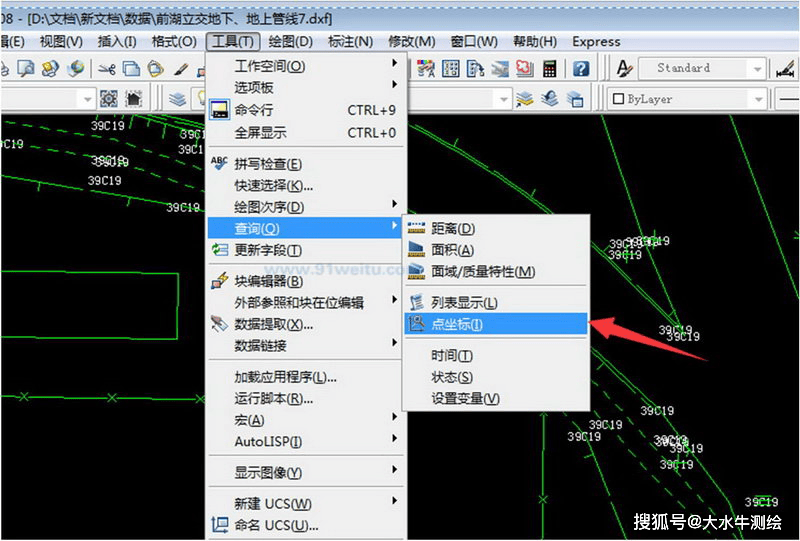The width and height of the screenshot is (800, 541).
Task: Expand the workspace dropdown arrow
Action: (88, 99)
